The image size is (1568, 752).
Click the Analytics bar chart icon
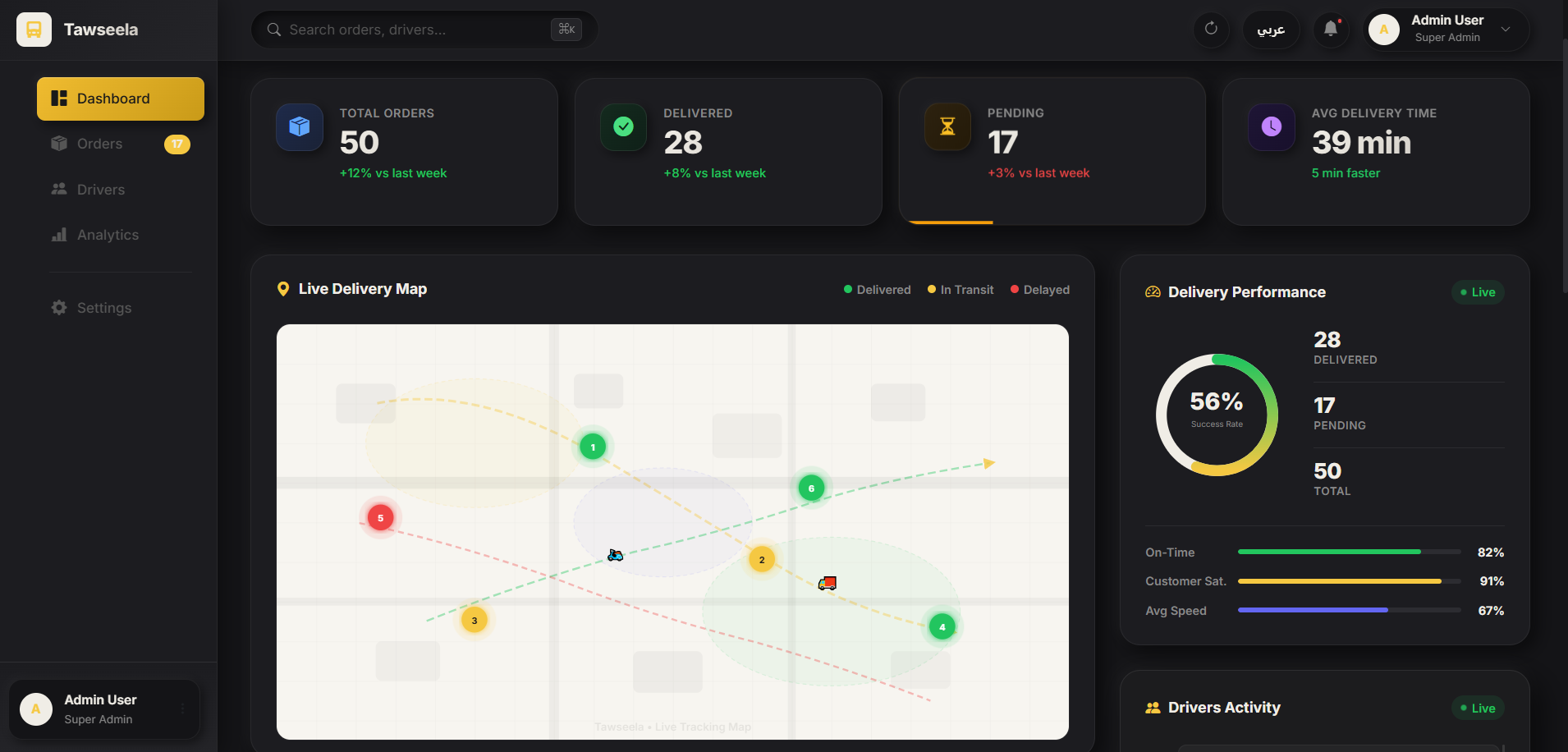point(59,235)
